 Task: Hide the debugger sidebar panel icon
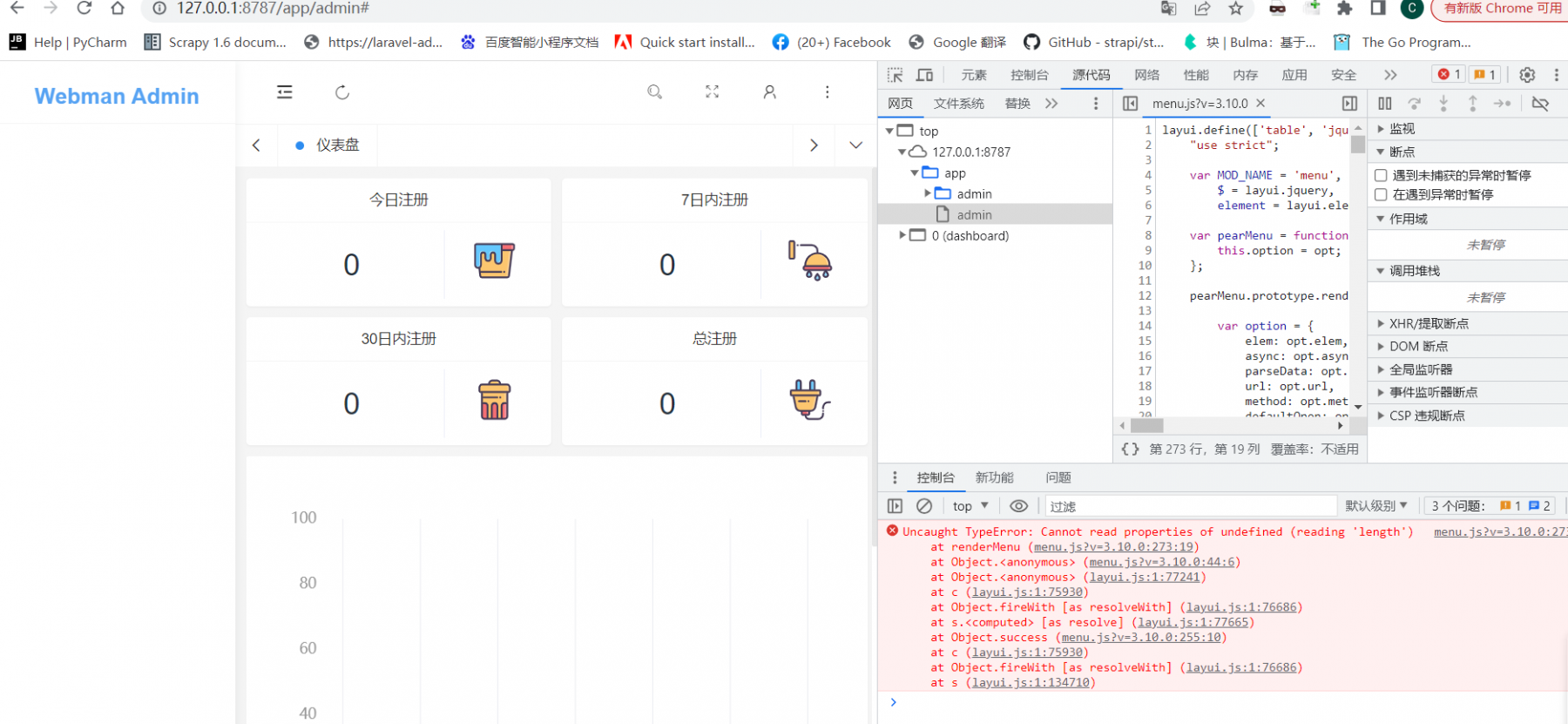point(1350,104)
